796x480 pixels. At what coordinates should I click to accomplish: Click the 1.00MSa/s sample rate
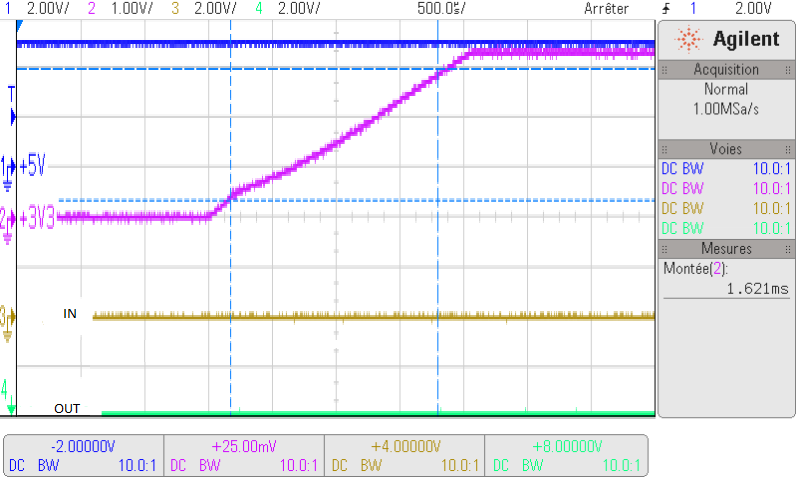pyautogui.click(x=726, y=109)
